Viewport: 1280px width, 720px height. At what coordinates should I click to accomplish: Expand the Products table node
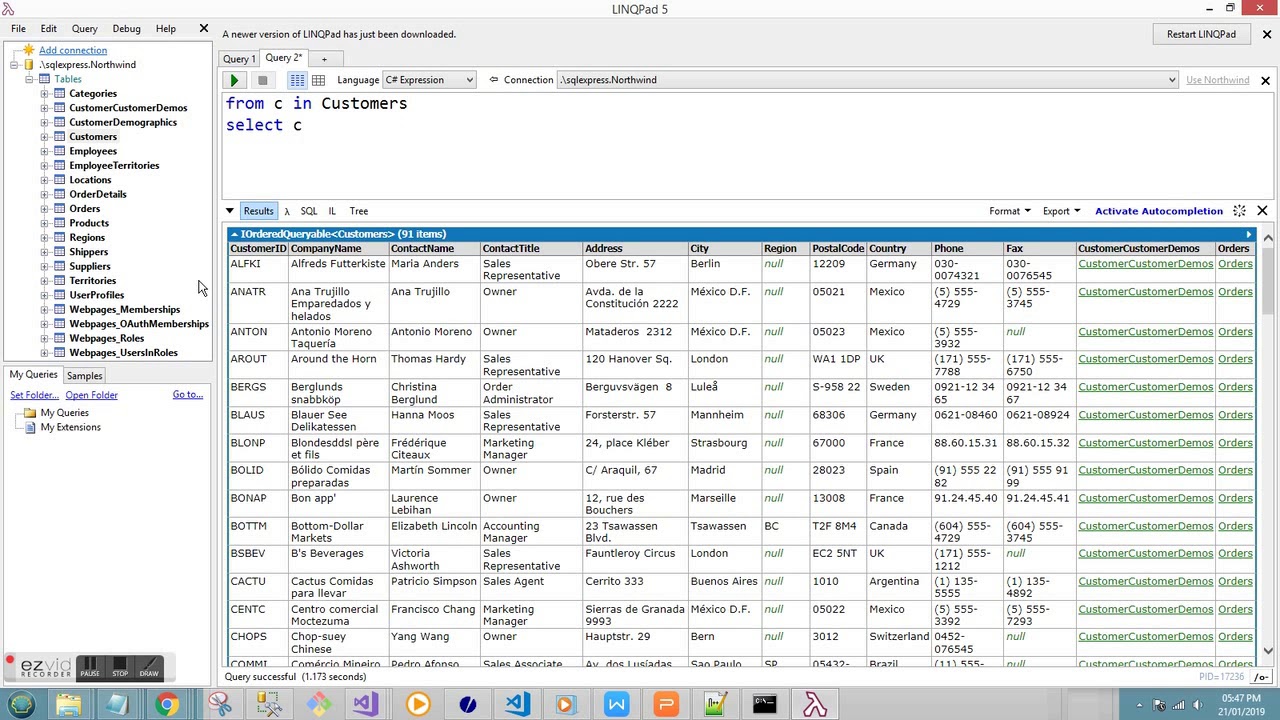[44, 223]
